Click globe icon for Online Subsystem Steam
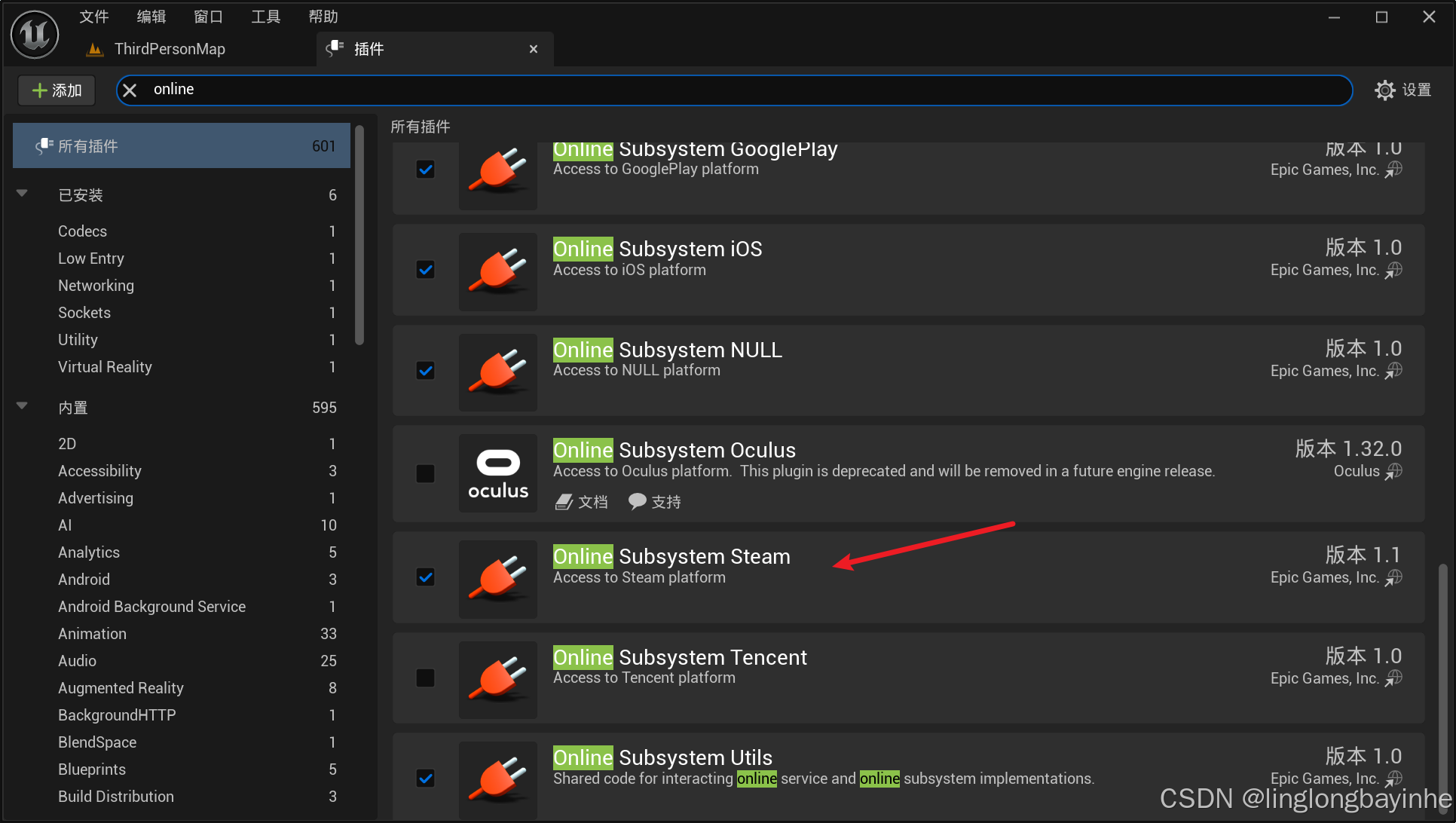This screenshot has width=1456, height=823. (1394, 578)
